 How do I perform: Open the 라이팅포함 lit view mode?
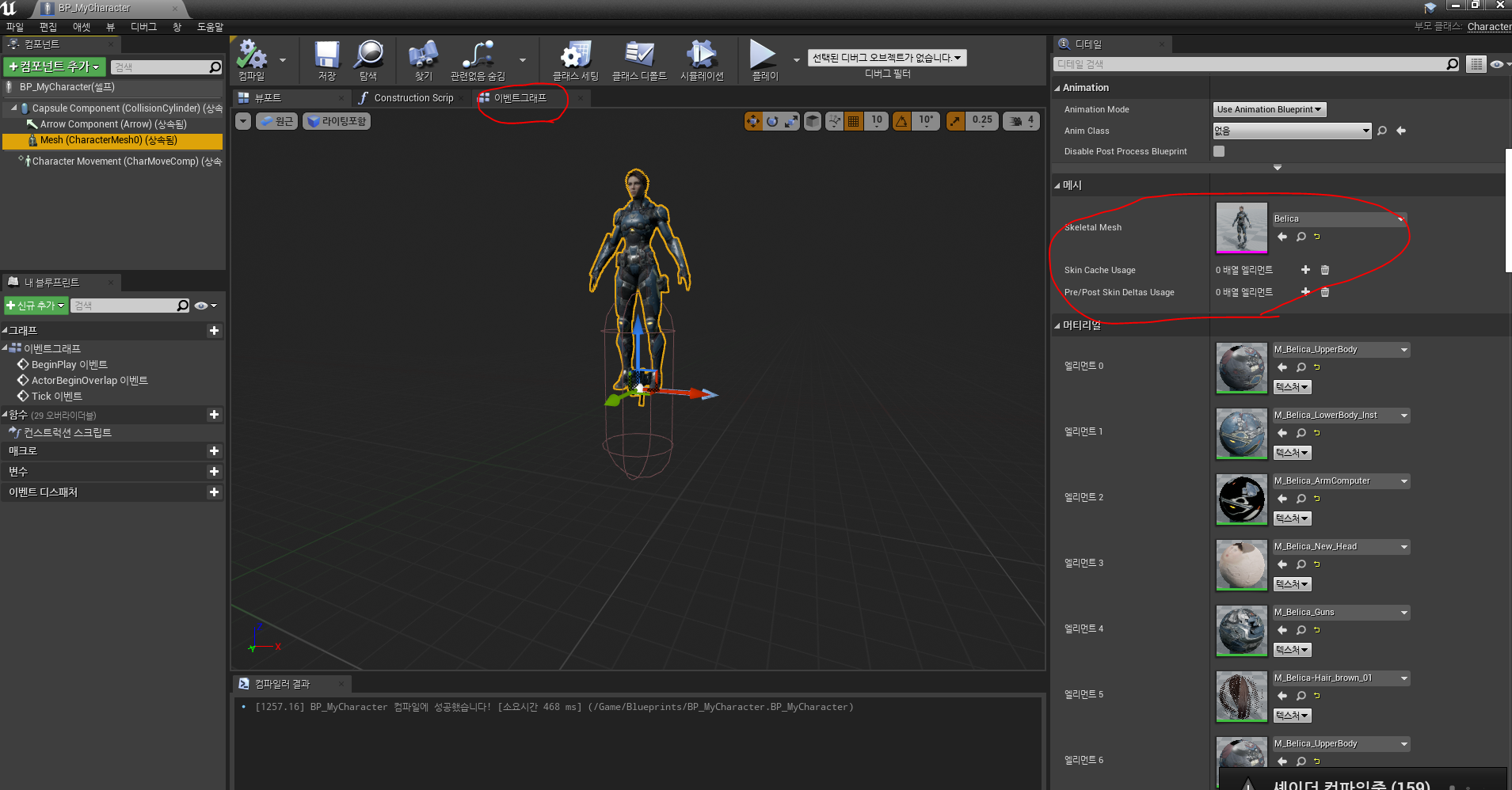[337, 121]
